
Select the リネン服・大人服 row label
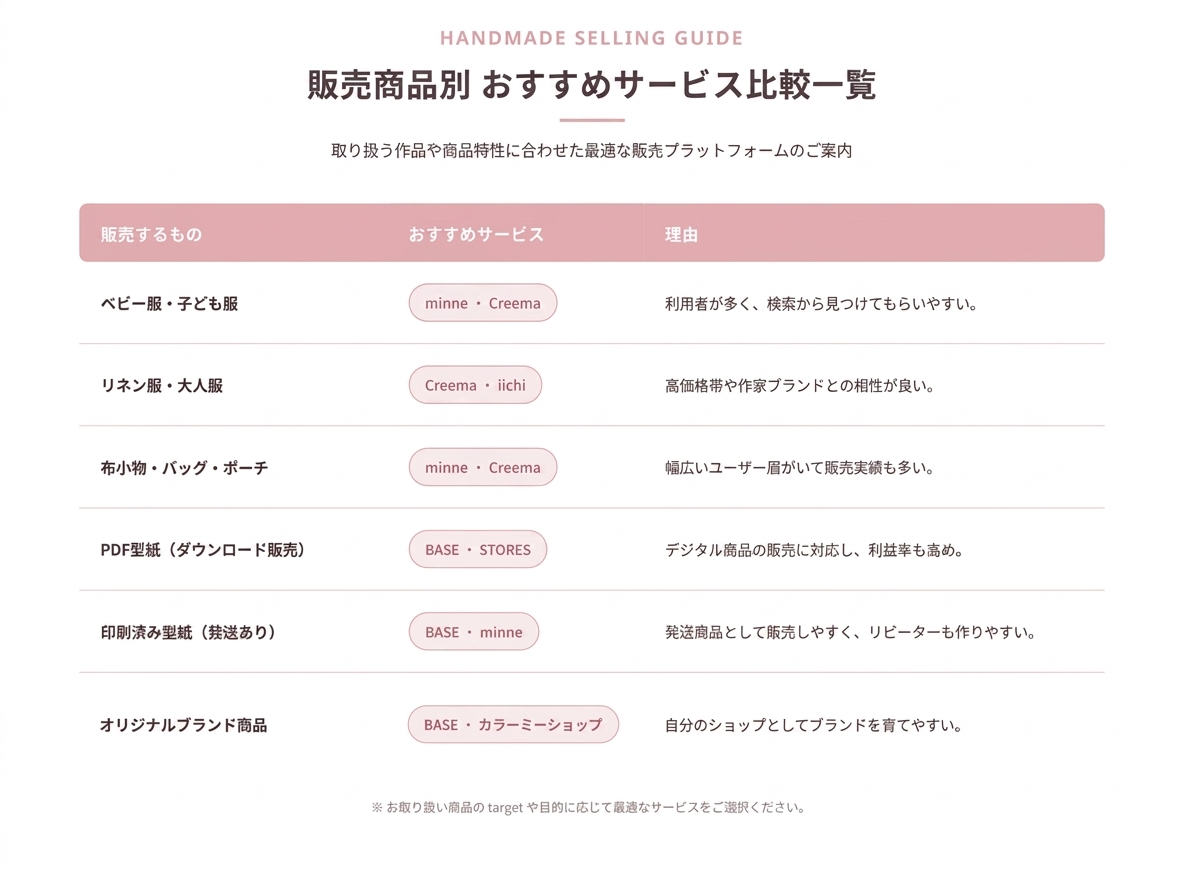coord(161,386)
